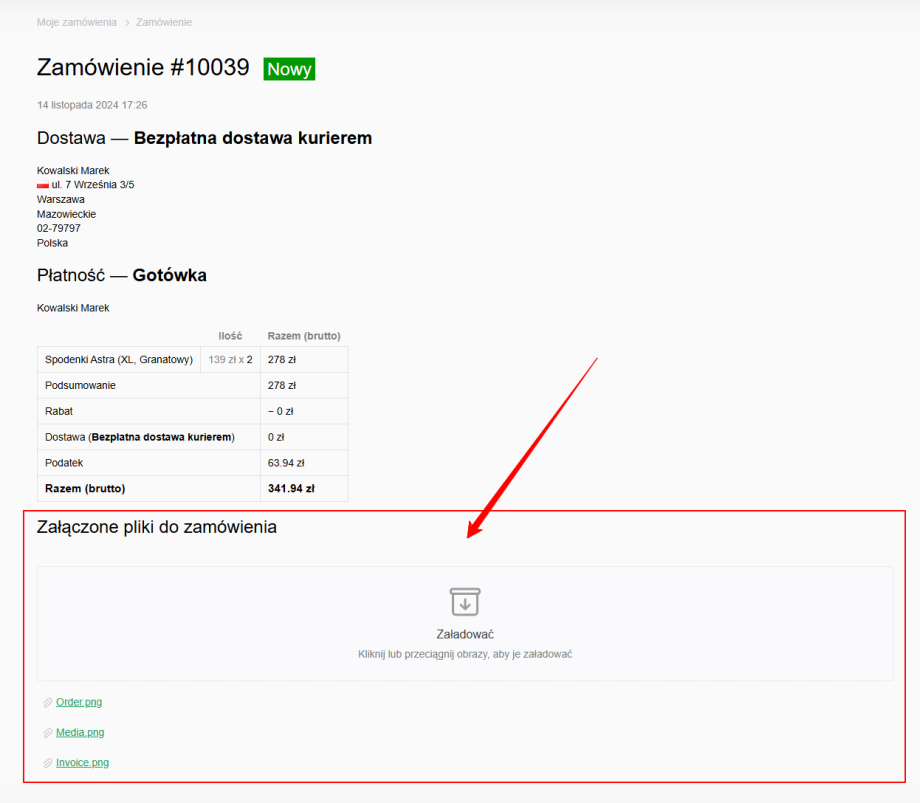Click the green Nowy status badge

pos(289,69)
